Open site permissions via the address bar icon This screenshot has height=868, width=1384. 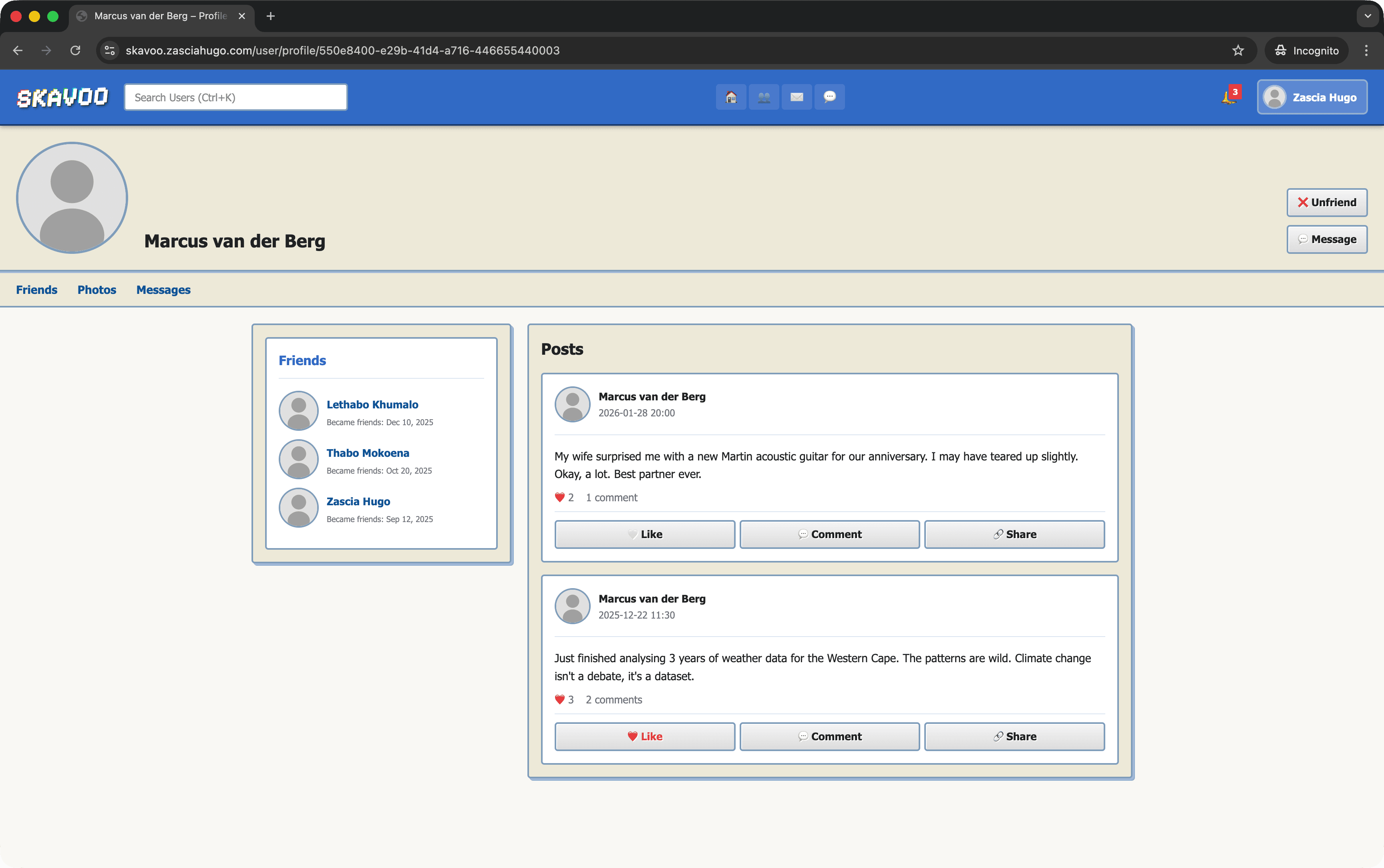110,50
